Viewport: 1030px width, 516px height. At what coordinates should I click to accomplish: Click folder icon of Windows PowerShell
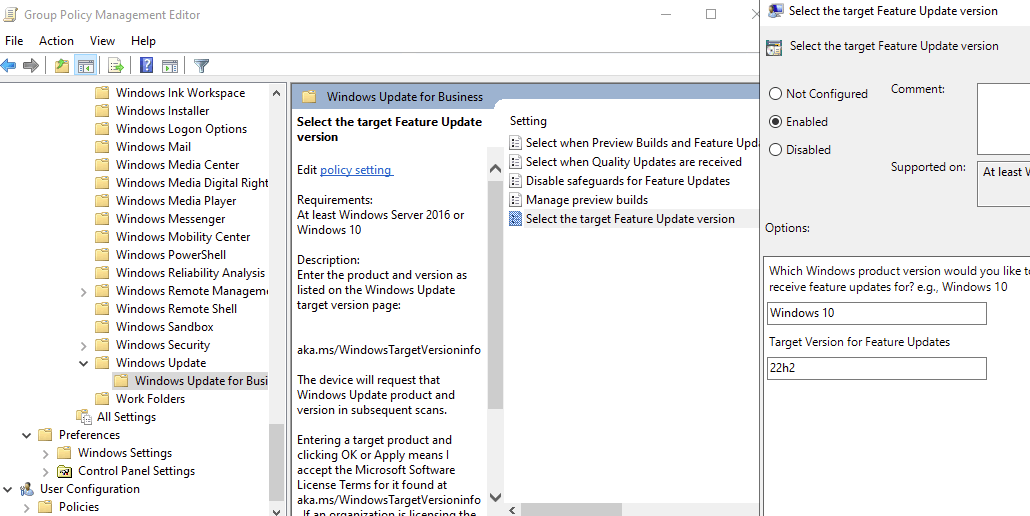tap(102, 255)
